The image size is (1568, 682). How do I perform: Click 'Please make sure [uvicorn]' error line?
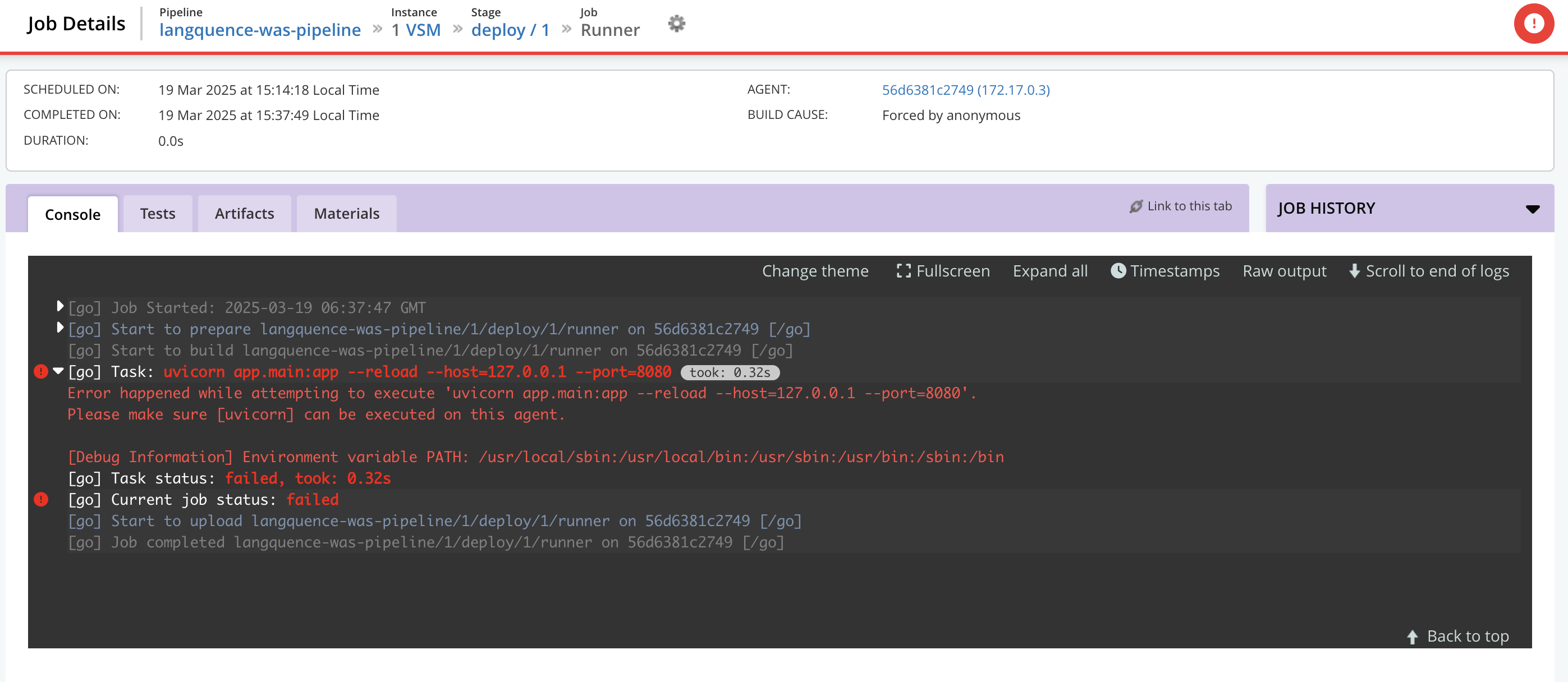pos(316,414)
